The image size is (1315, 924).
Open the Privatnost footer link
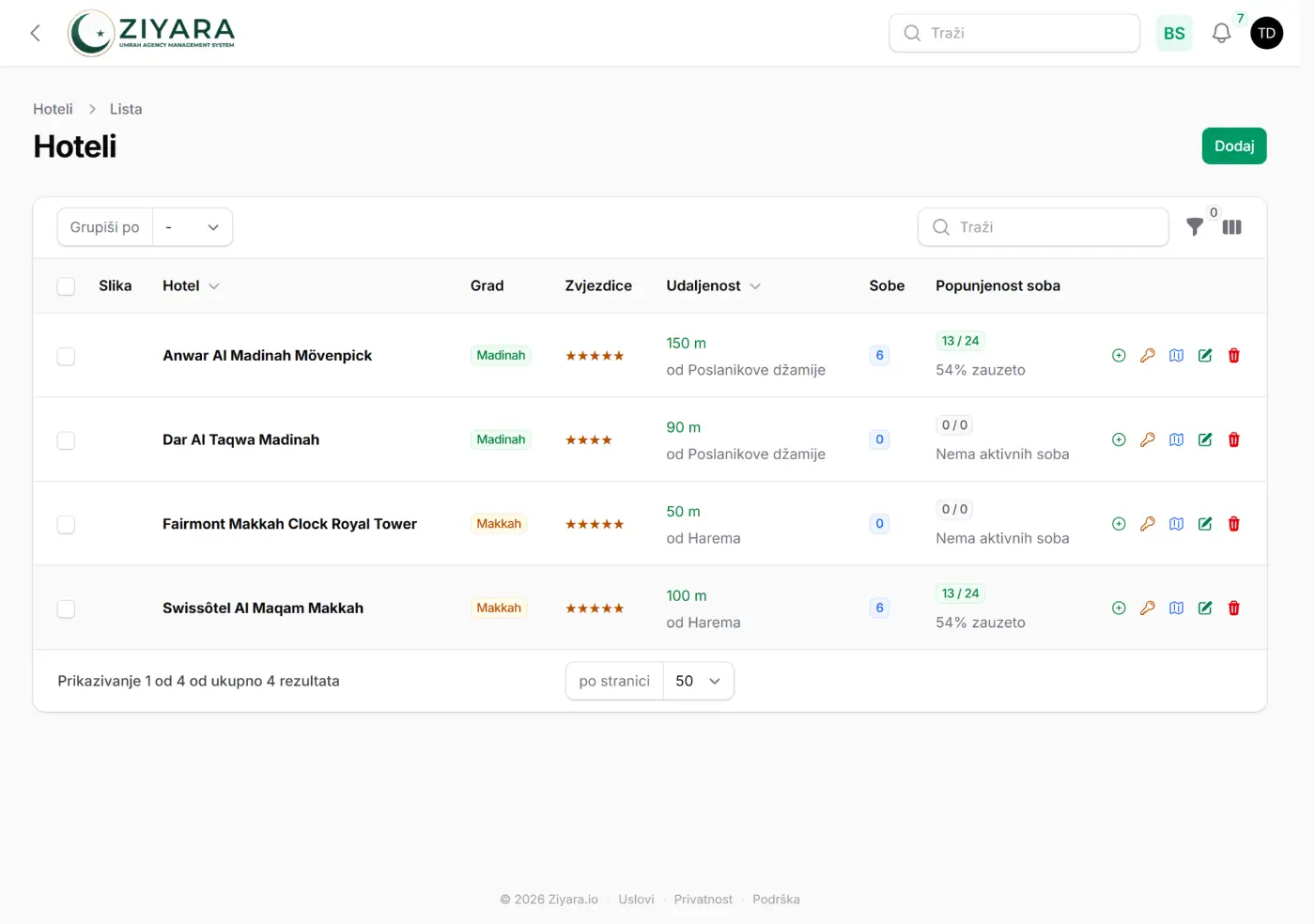(704, 900)
